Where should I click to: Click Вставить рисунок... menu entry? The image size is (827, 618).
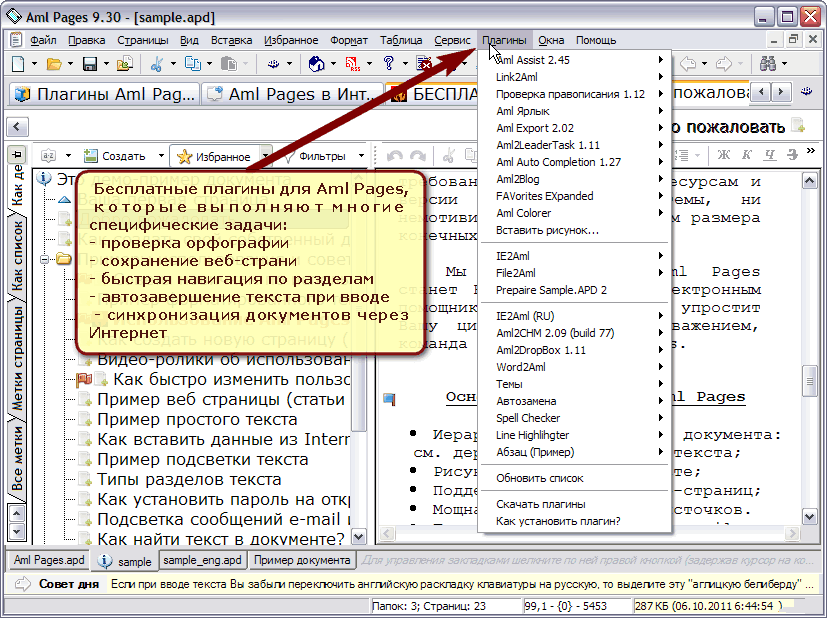point(575,230)
